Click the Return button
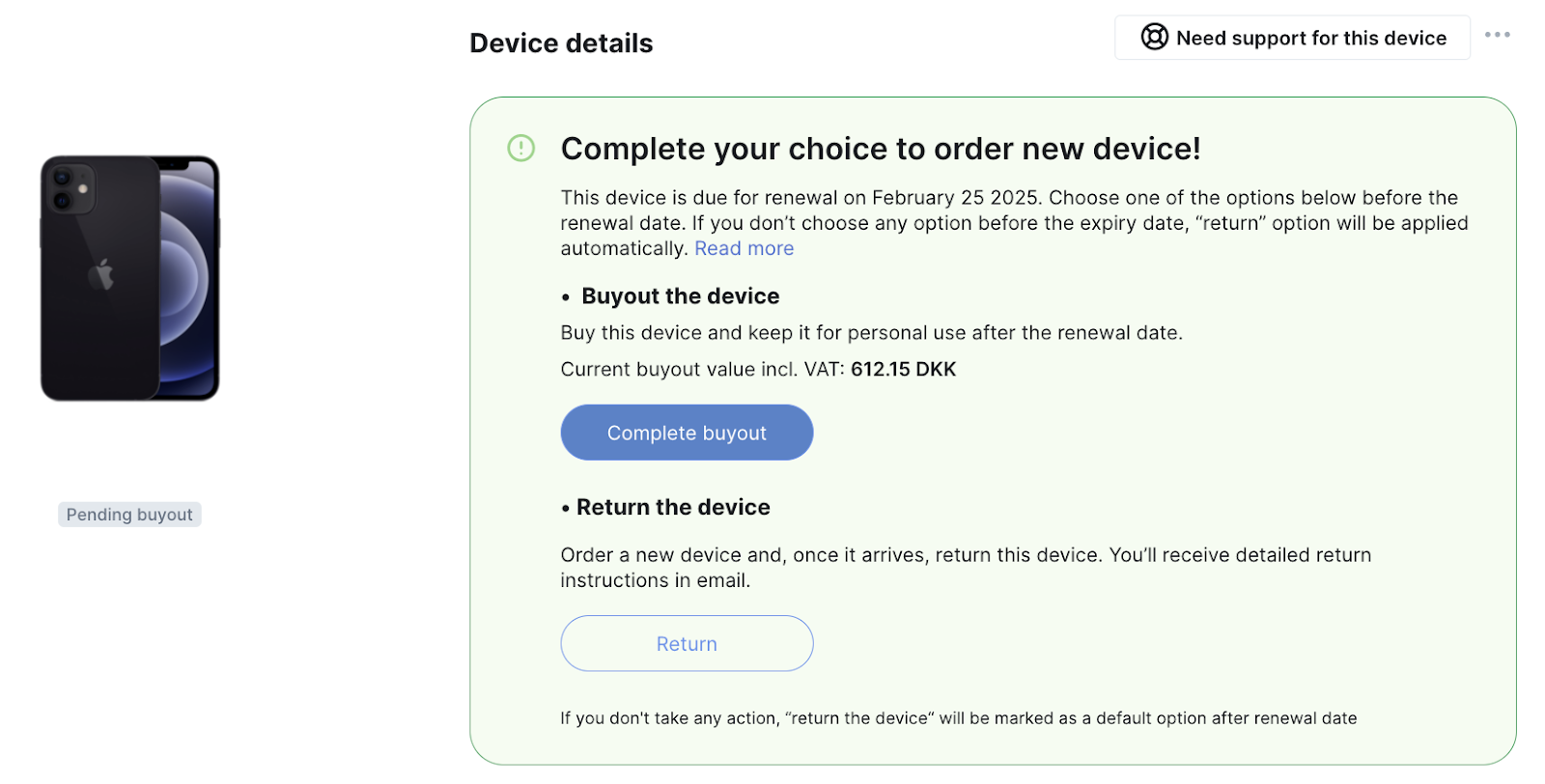 pos(687,643)
